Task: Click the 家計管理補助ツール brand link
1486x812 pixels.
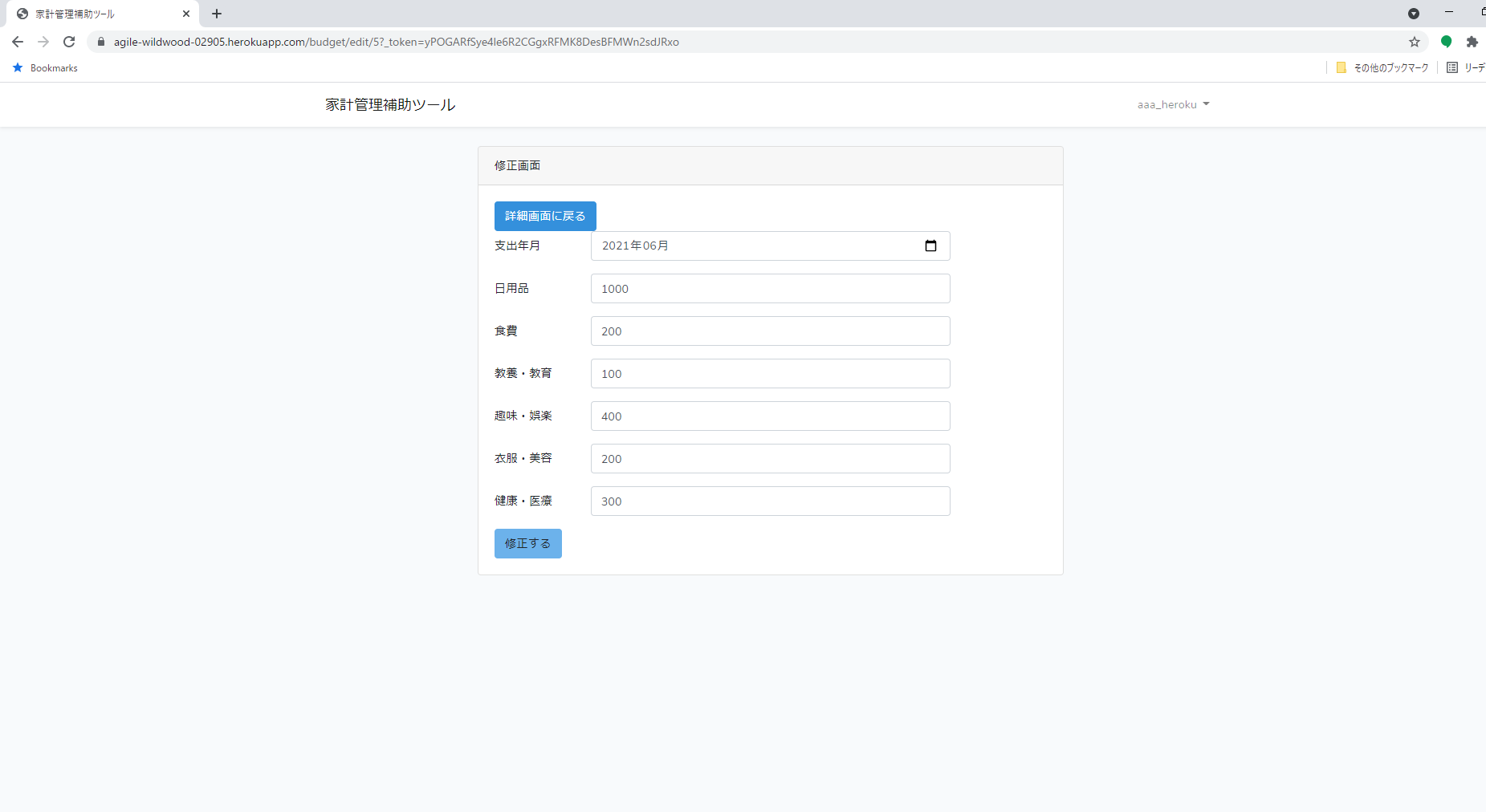Action: pos(390,104)
